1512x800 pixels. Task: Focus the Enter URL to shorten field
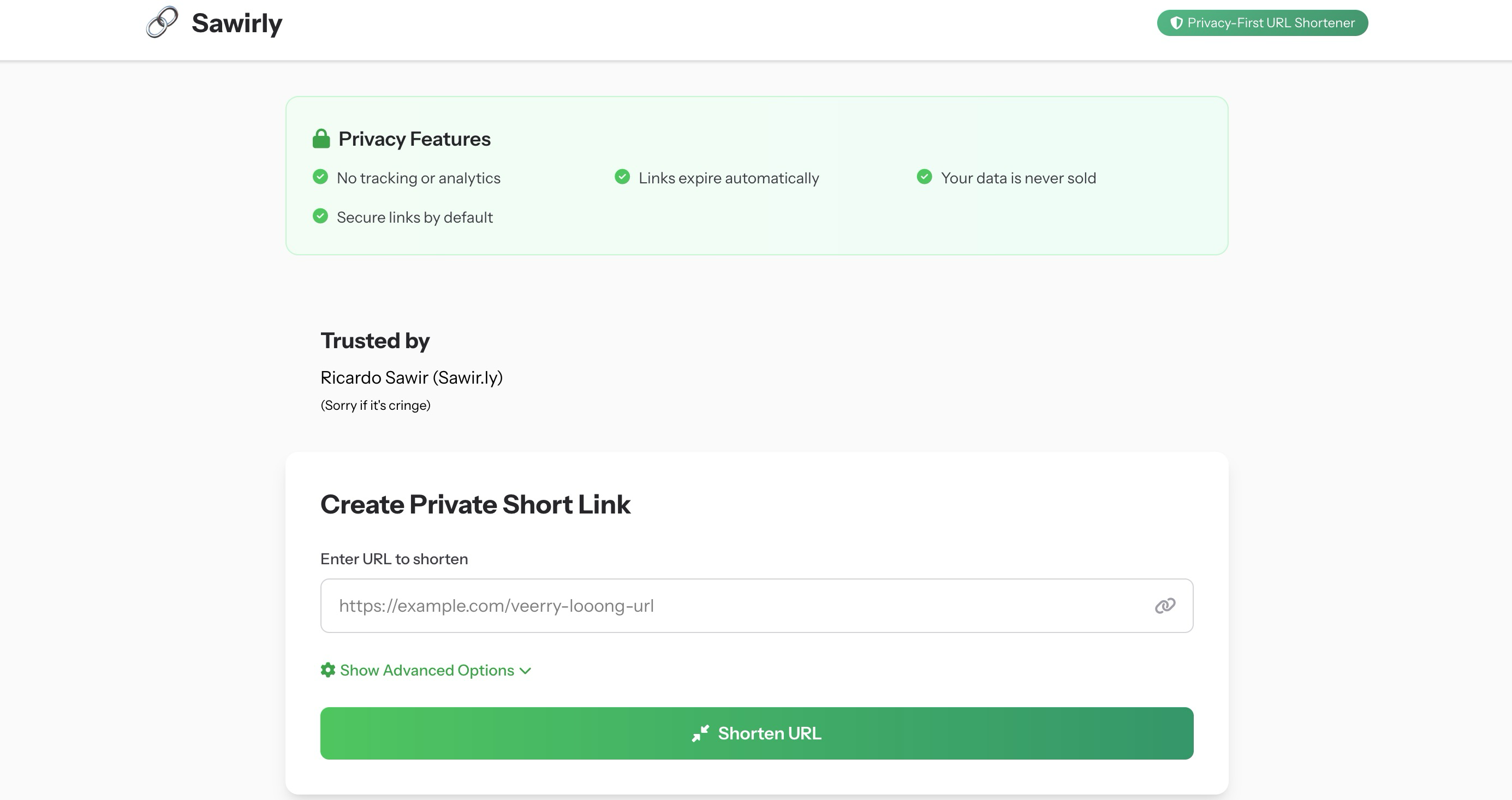click(734, 606)
